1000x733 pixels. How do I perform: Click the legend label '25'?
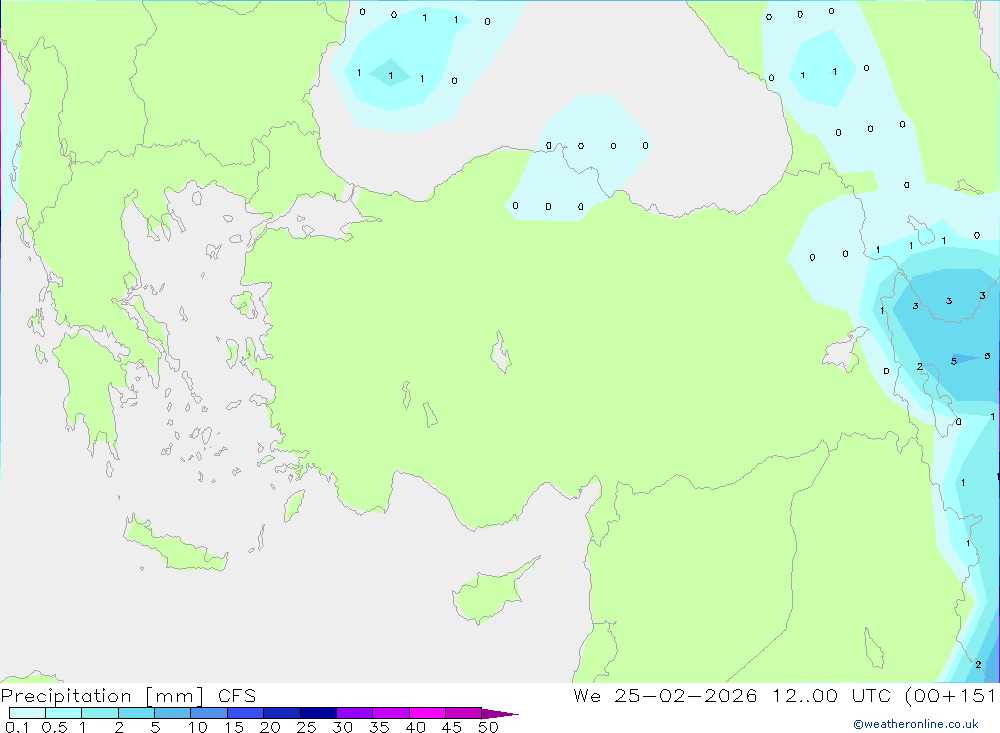[307, 727]
